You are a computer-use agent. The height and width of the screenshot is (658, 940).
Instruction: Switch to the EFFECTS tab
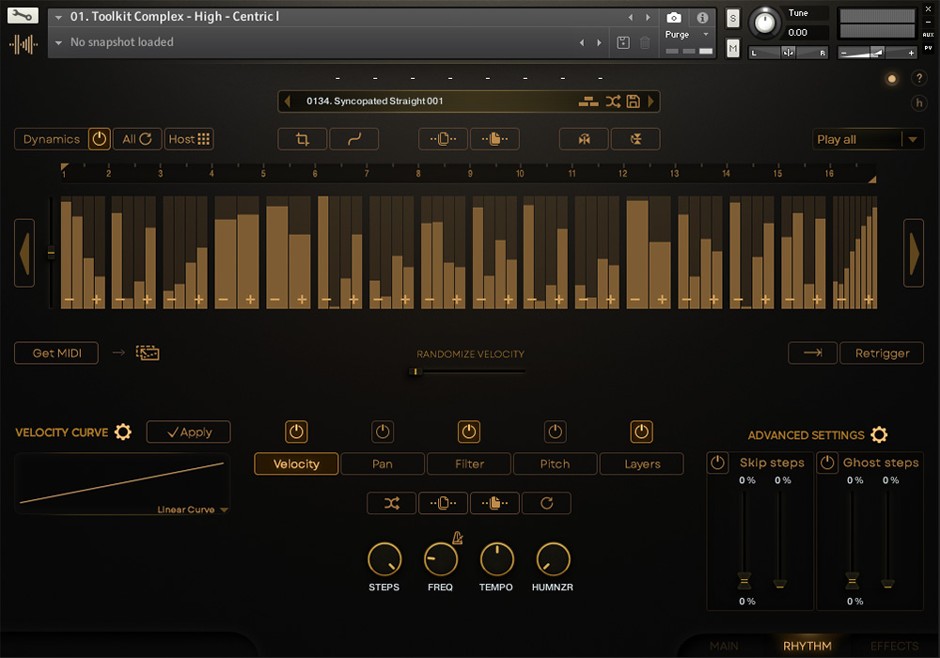point(893,646)
